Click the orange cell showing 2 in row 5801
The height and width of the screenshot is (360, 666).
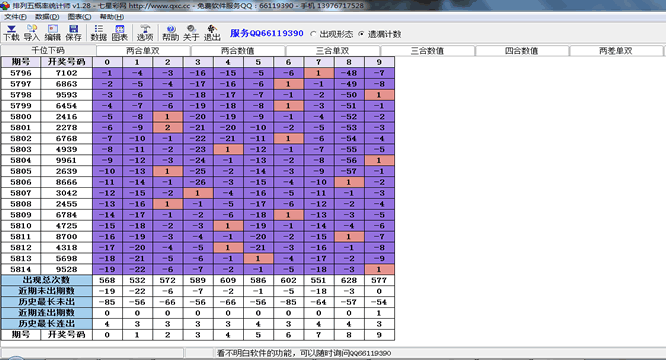click(167, 128)
